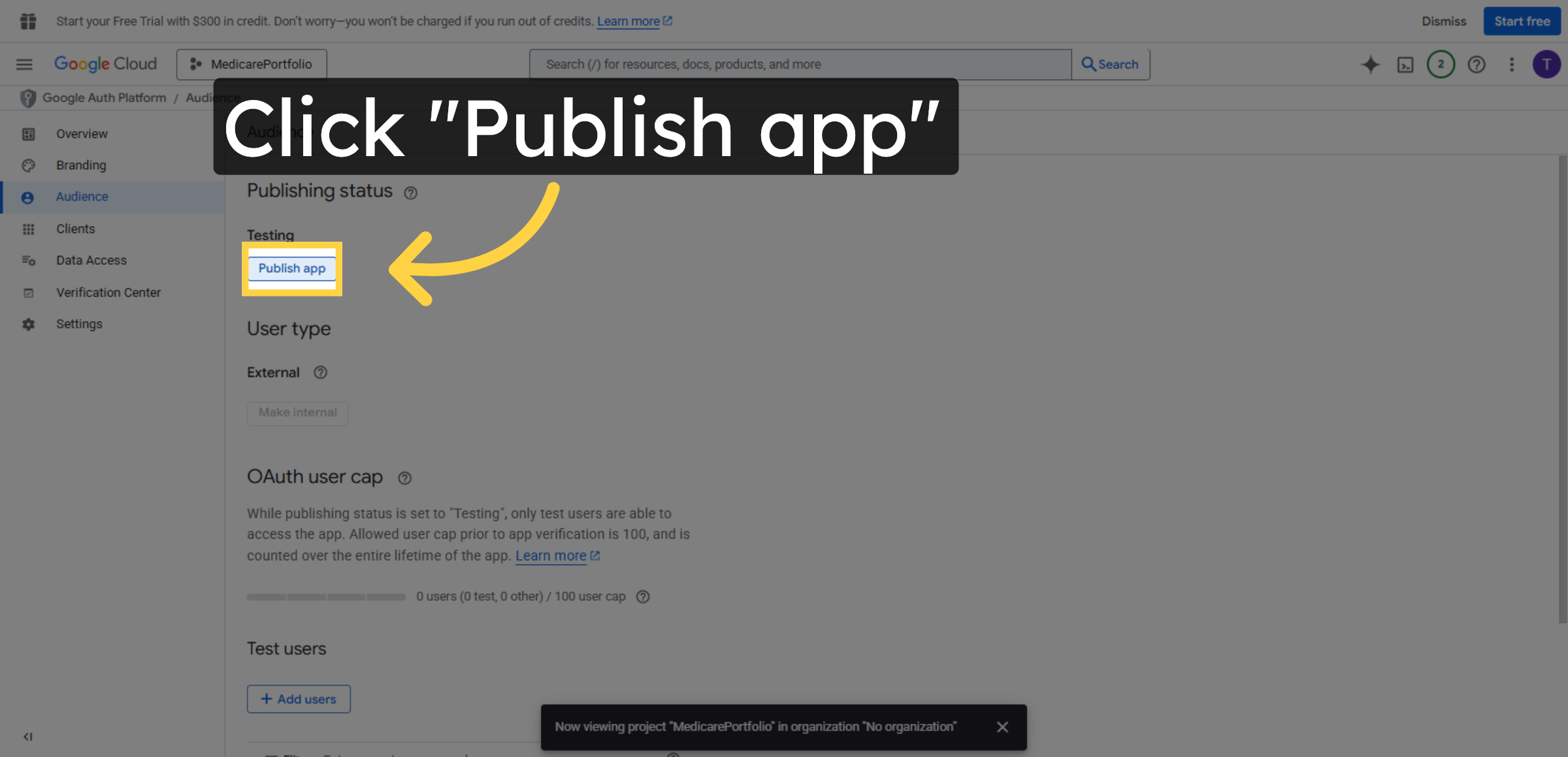Open the MedicarePortfolio project picker
Image resolution: width=1568 pixels, height=757 pixels.
pos(251,64)
